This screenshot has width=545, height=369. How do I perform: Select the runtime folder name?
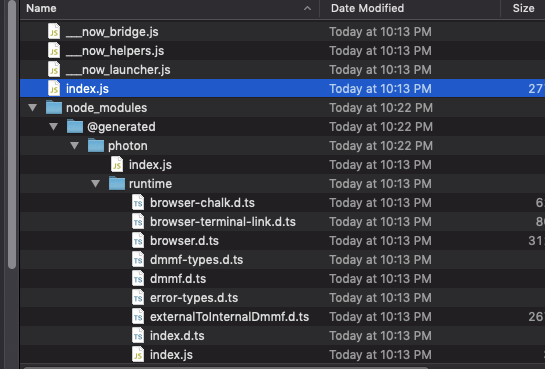click(x=150, y=183)
